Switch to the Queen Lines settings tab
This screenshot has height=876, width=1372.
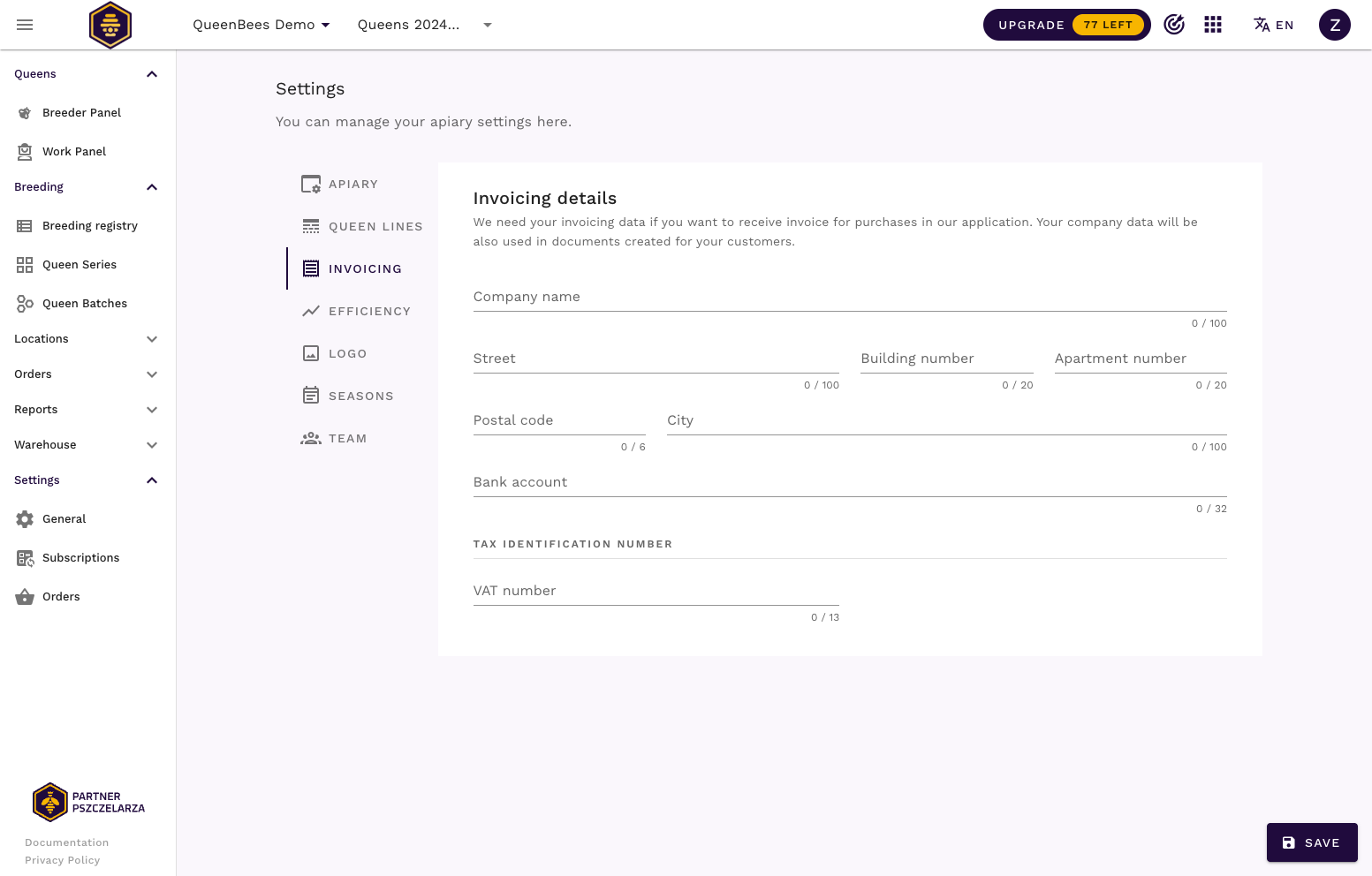(375, 227)
